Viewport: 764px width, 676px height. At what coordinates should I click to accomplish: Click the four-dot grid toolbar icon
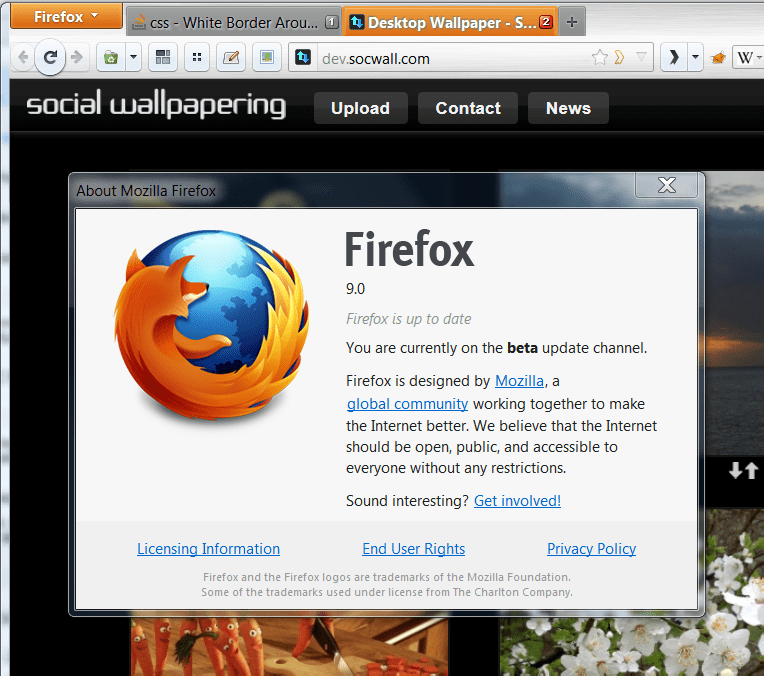[197, 58]
